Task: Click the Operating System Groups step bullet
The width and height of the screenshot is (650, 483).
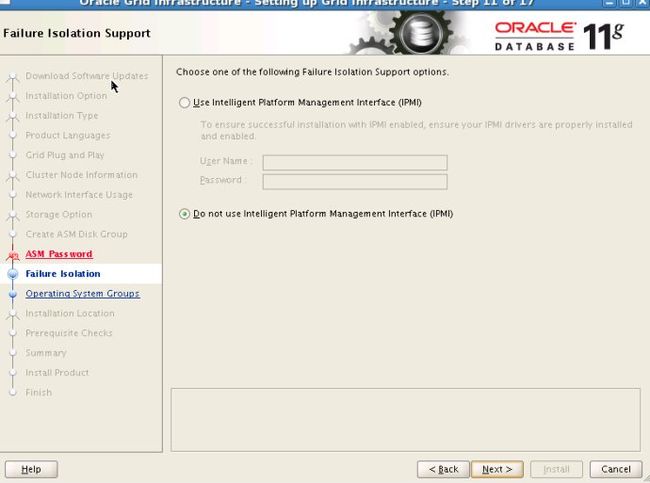Action: 13,294
